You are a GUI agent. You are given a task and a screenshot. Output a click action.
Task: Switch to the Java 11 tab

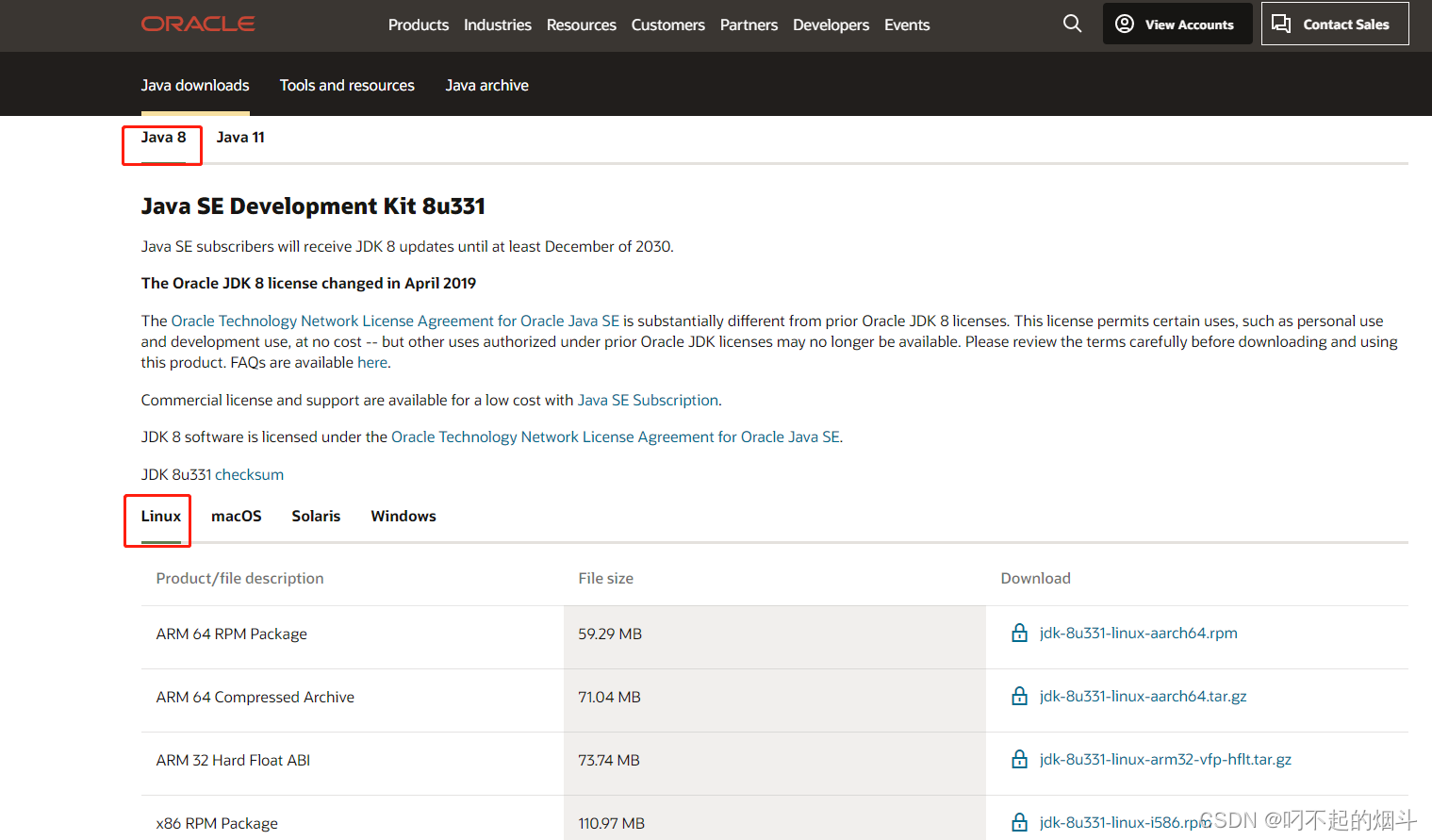(x=240, y=137)
